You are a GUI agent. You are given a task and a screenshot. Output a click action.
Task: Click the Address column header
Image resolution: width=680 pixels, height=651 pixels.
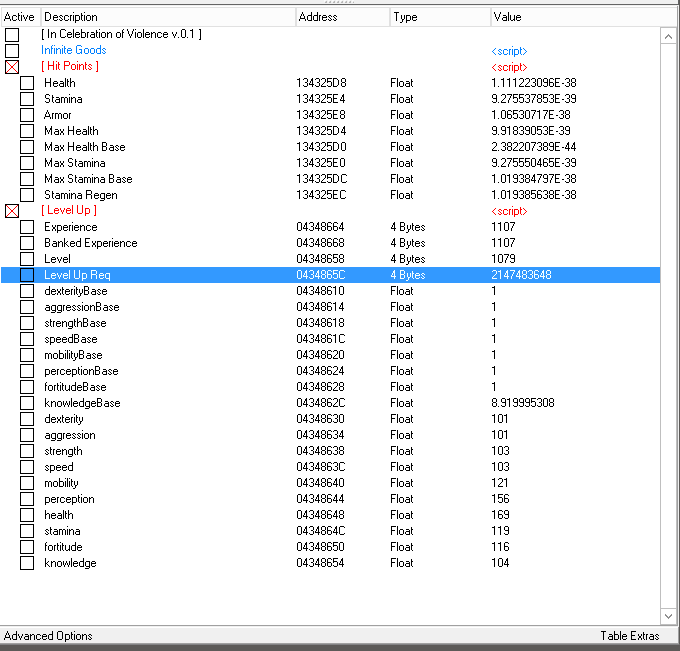point(343,17)
